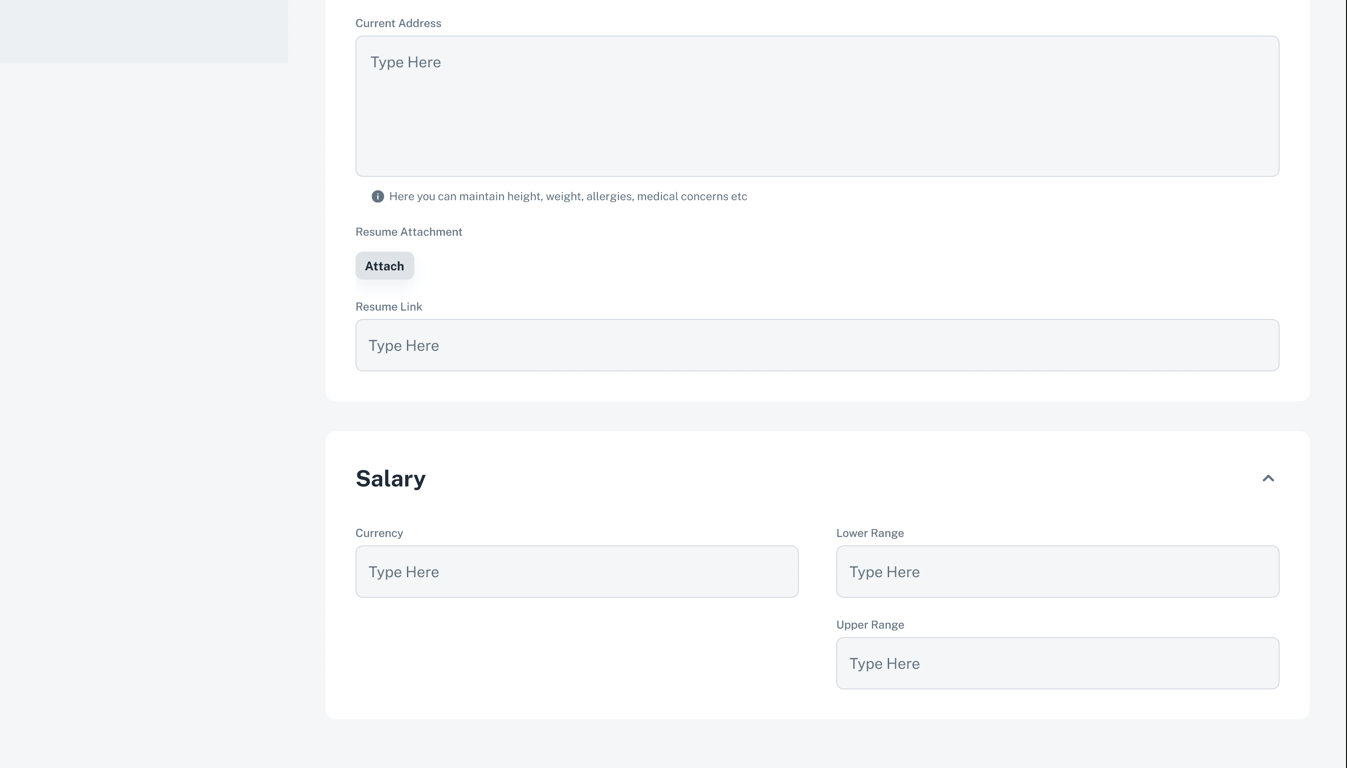1347x768 pixels.
Task: Focus the Current Address text area
Action: (x=817, y=120)
